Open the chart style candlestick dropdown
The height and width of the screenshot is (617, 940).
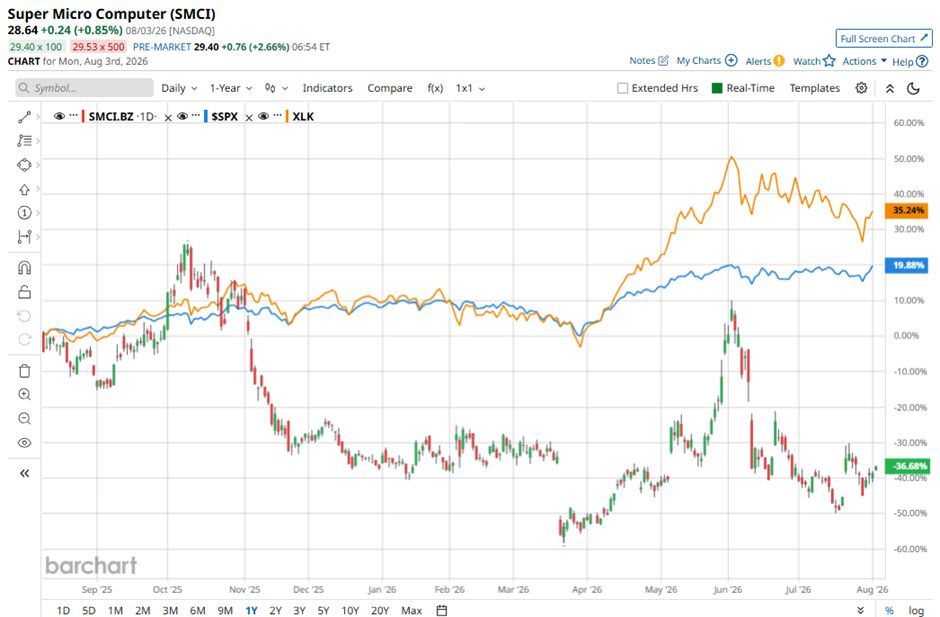[x=276, y=88]
